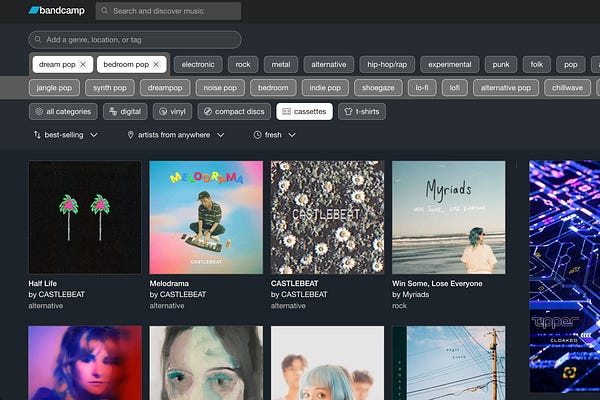Screen dimensions: 600x400
Task: Add the chillwave subgenre tag
Action: 567,88
